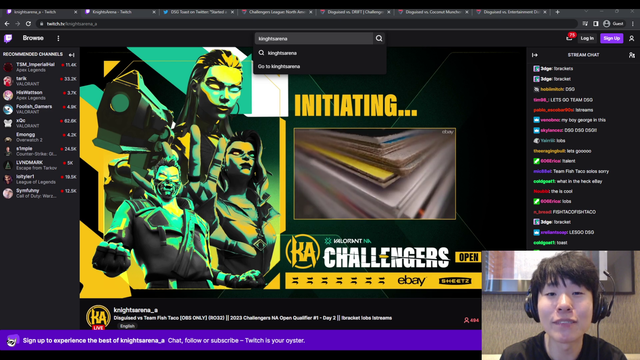Collapse the recommended channels sidebar

[x=71, y=55]
